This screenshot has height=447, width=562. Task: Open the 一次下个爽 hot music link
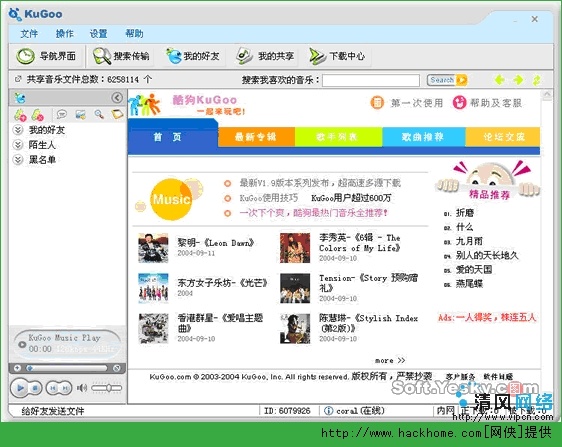tap(314, 213)
